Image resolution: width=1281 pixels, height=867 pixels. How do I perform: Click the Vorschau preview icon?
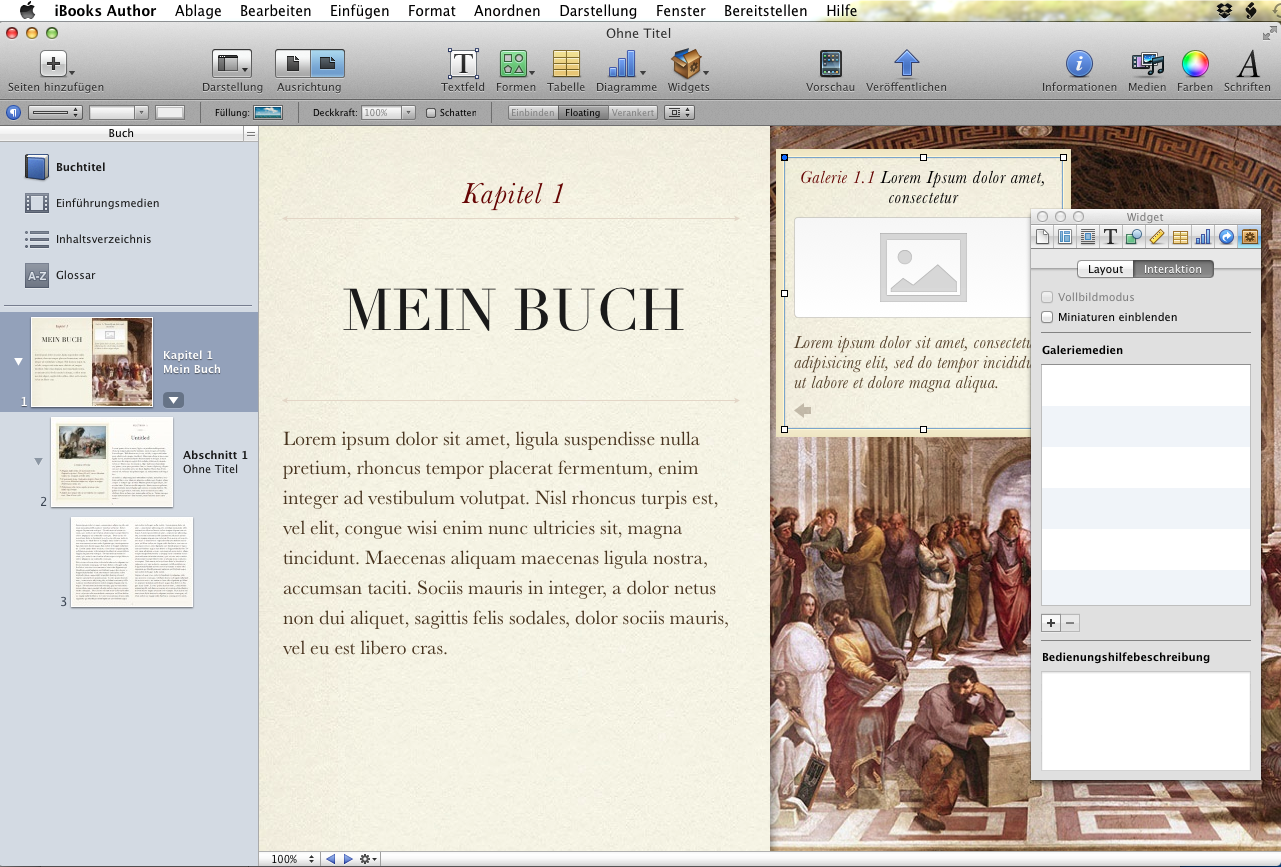(830, 65)
